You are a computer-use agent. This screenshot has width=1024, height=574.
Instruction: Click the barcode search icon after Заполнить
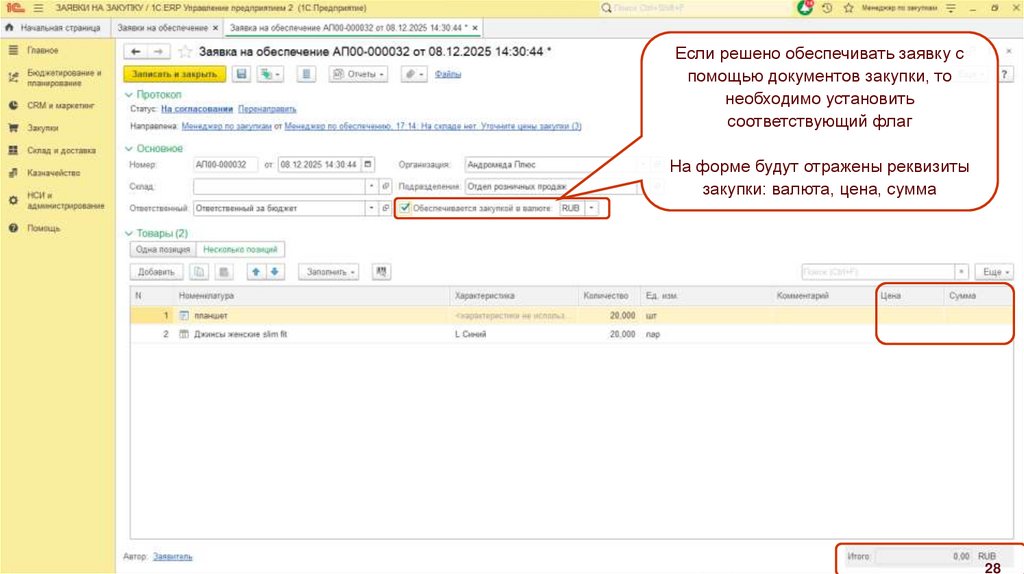click(x=380, y=271)
